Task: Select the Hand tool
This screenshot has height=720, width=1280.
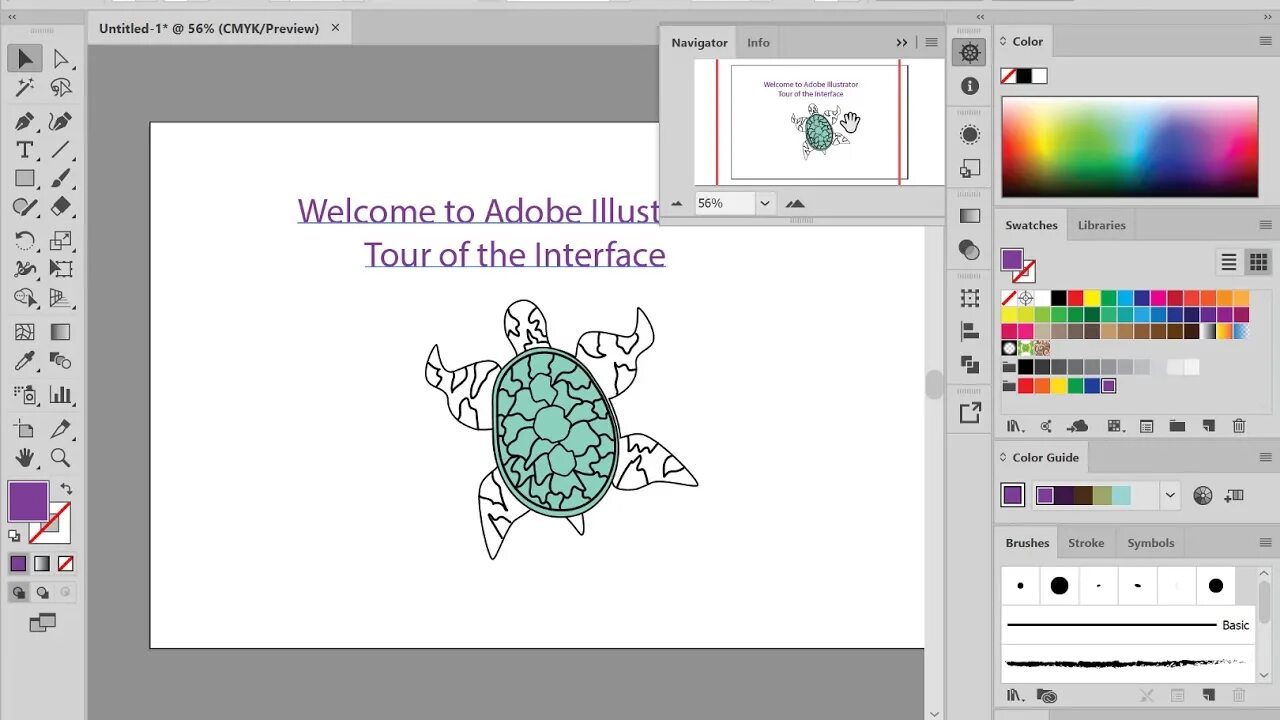Action: point(25,458)
